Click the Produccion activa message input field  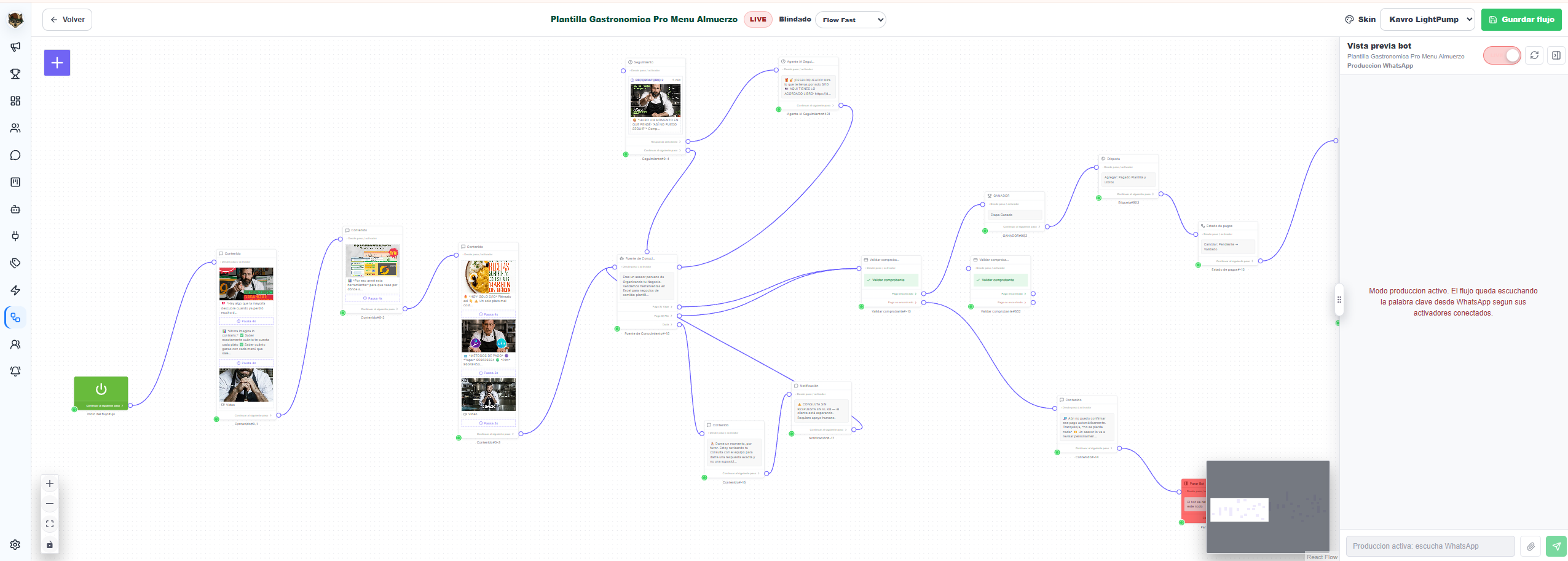tap(1430, 546)
